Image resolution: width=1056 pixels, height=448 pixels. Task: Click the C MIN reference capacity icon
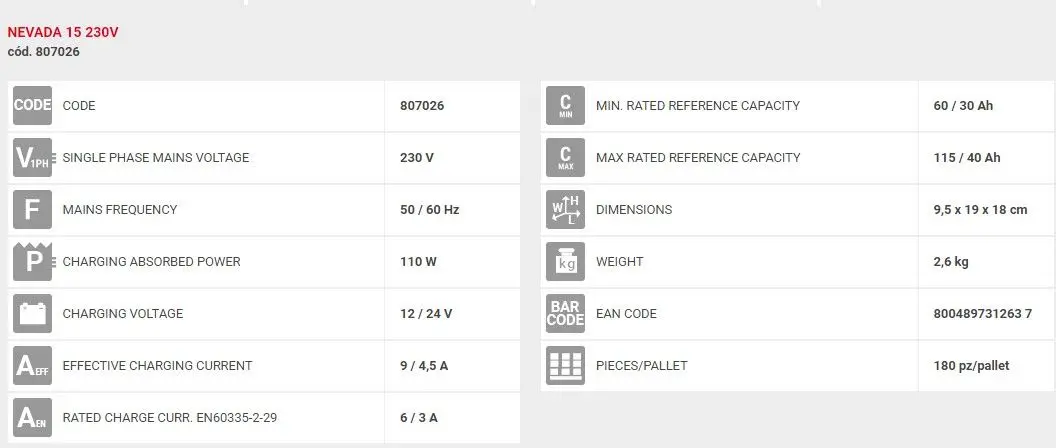566,106
